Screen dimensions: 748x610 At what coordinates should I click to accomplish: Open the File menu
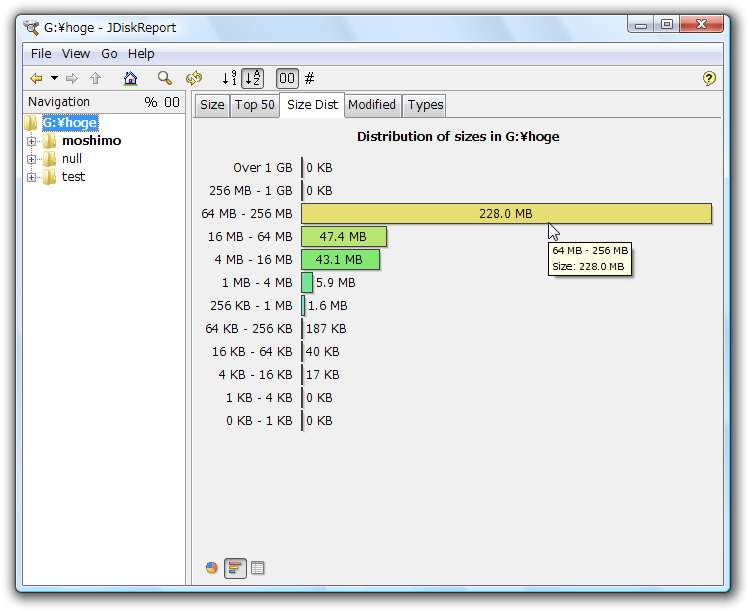coord(41,54)
